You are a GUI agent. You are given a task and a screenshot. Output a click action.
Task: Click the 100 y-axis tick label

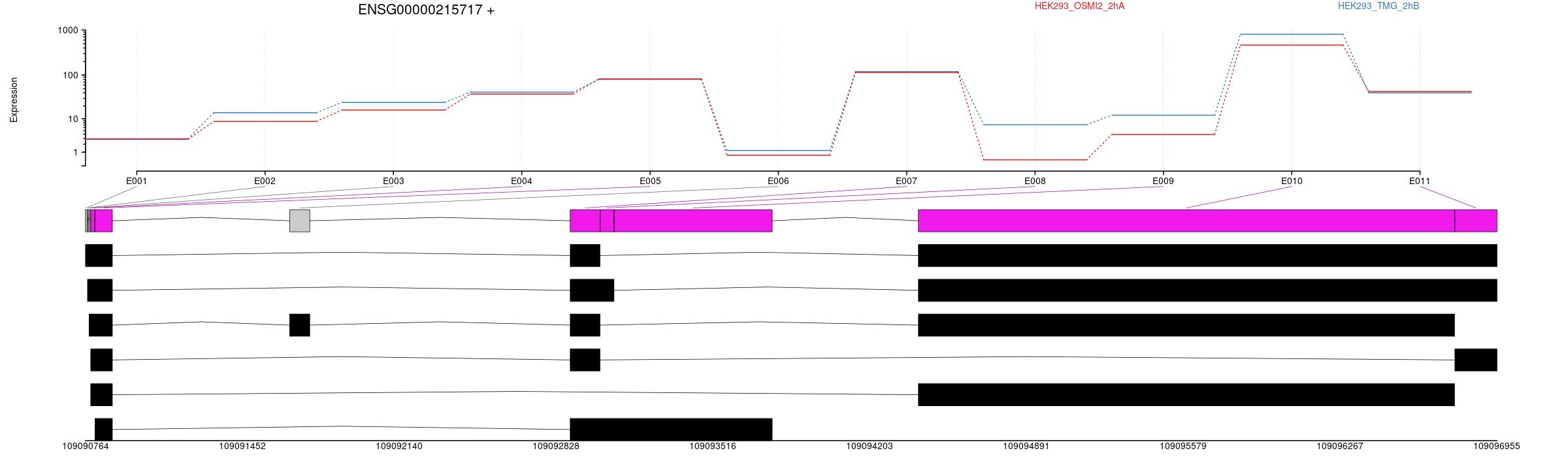pos(71,75)
